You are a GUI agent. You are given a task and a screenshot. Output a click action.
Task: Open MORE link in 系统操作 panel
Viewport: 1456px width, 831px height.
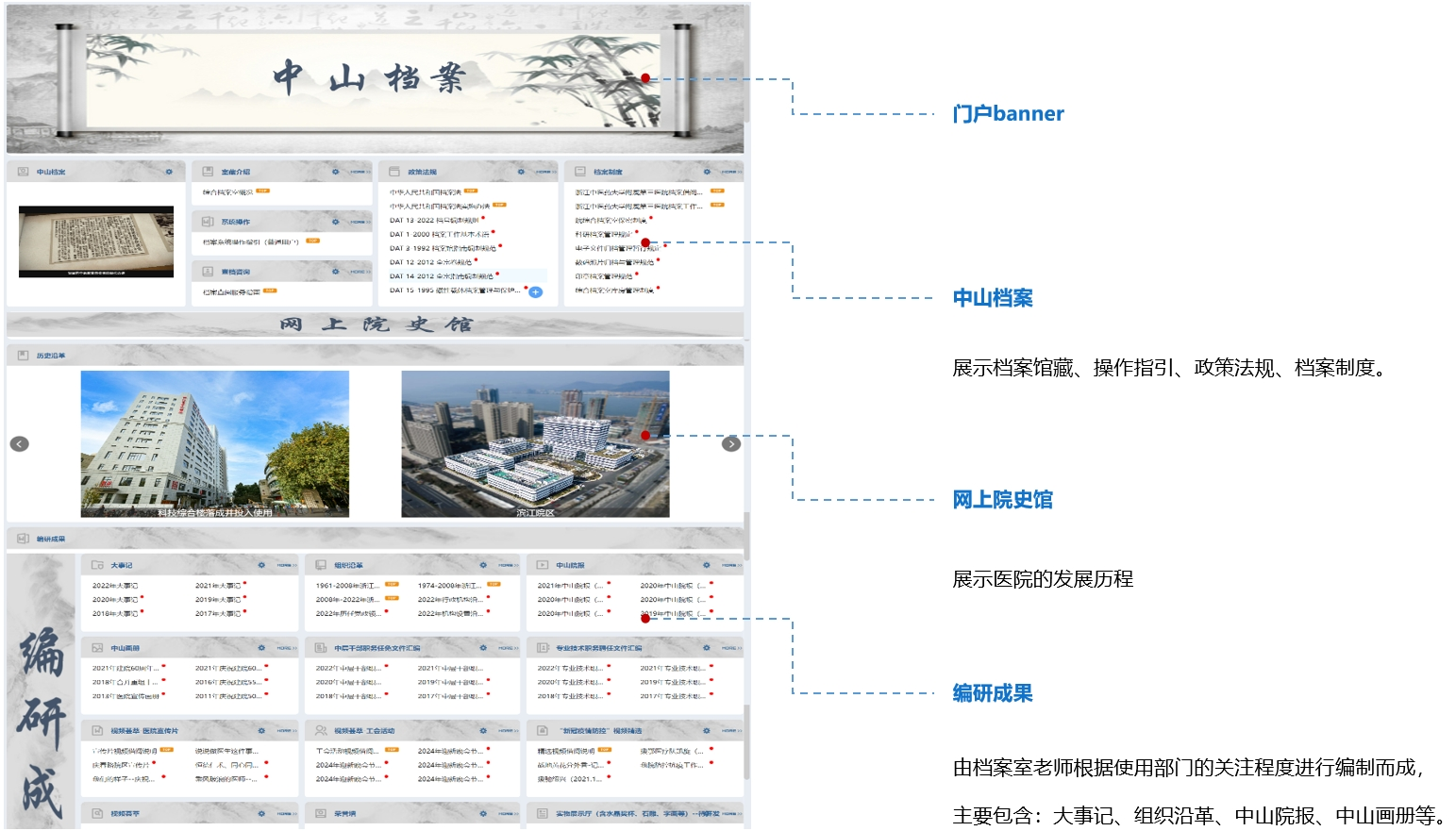(360, 222)
